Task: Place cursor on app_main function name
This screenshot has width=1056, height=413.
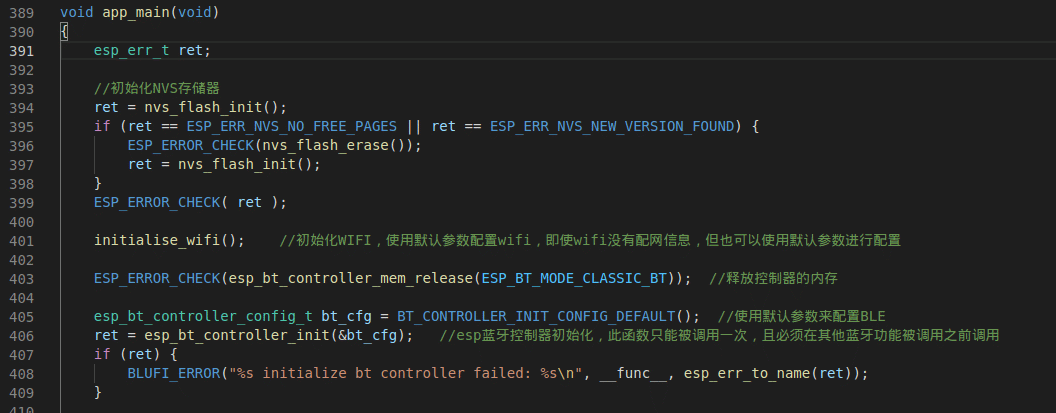Action: 132,13
